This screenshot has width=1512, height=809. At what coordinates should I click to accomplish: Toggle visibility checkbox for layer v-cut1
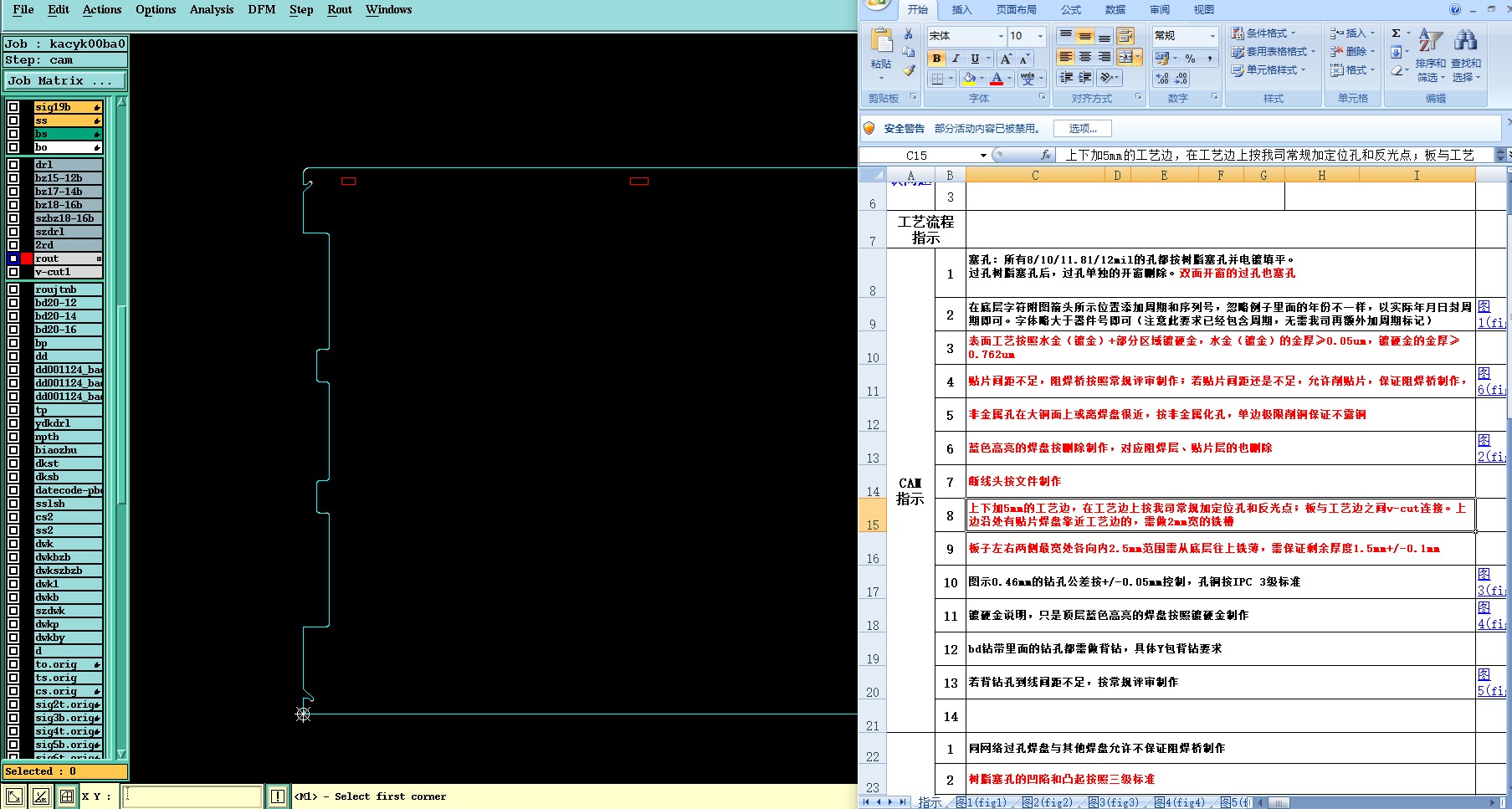point(13,272)
